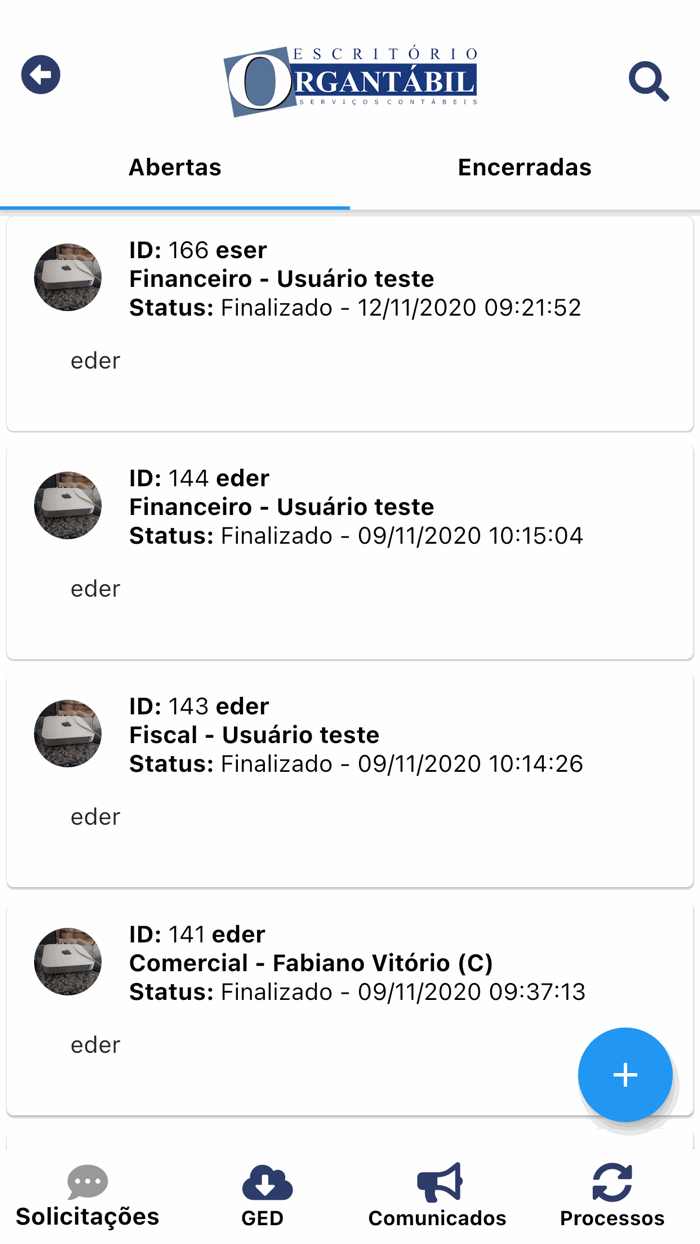This screenshot has width=700, height=1244.
Task: Select the Processos sync icon
Action: tap(611, 1181)
